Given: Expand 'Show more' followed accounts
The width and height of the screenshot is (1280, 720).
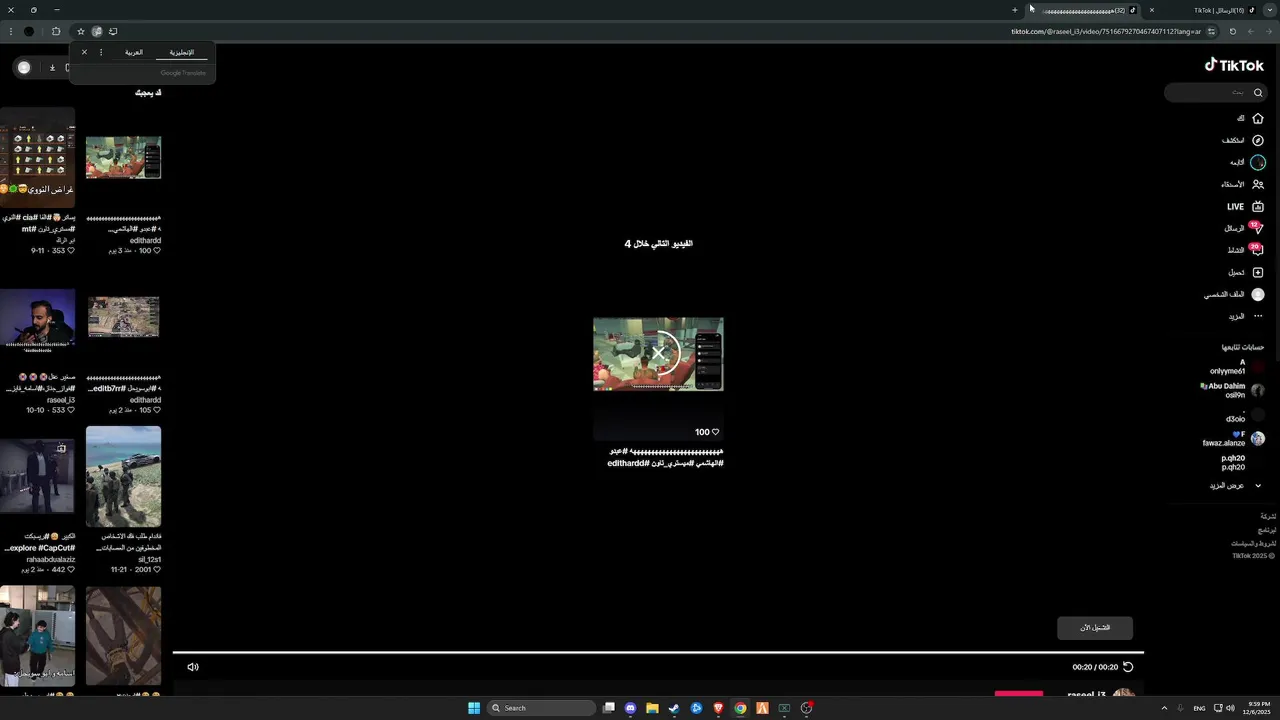Looking at the screenshot, I should tap(1236, 486).
